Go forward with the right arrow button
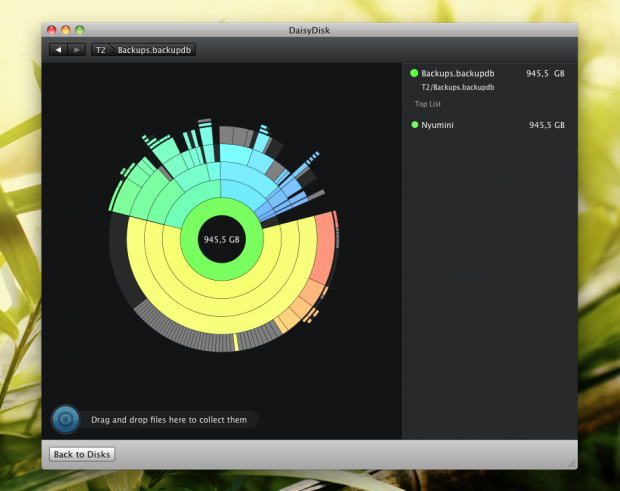Image resolution: width=620 pixels, height=491 pixels. [77, 50]
